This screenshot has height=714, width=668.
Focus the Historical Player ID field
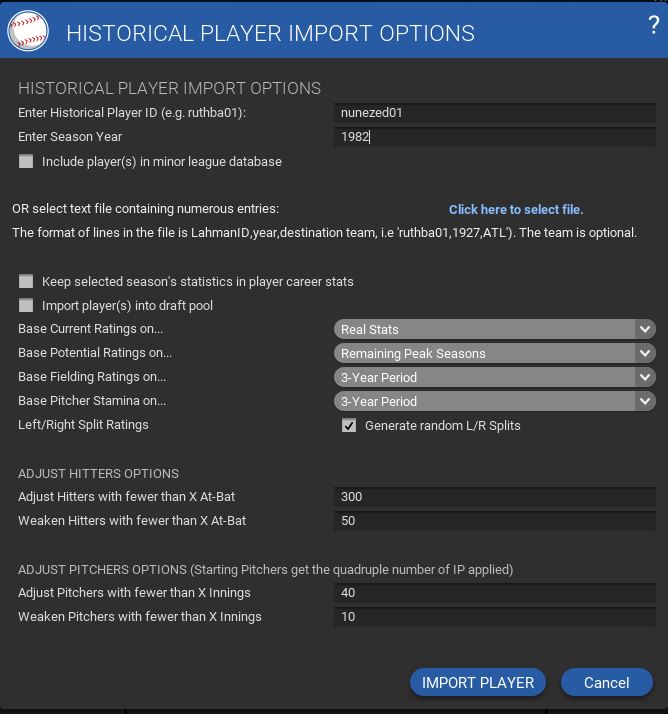(x=494, y=113)
